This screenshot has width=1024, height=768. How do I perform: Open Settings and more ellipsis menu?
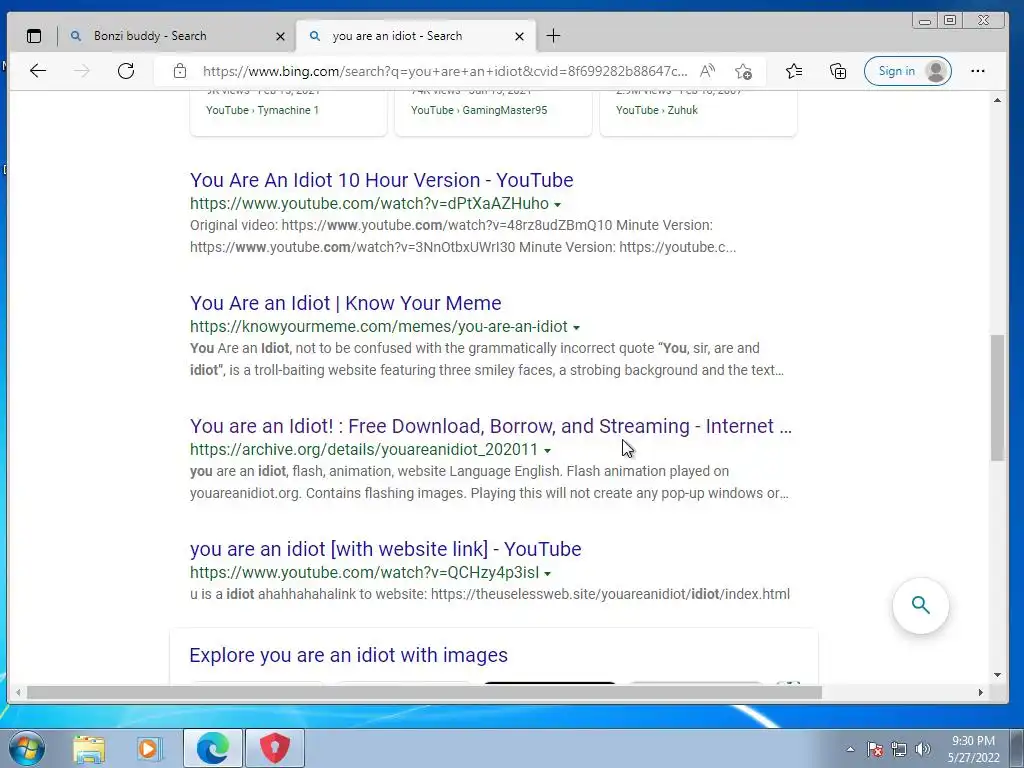978,71
